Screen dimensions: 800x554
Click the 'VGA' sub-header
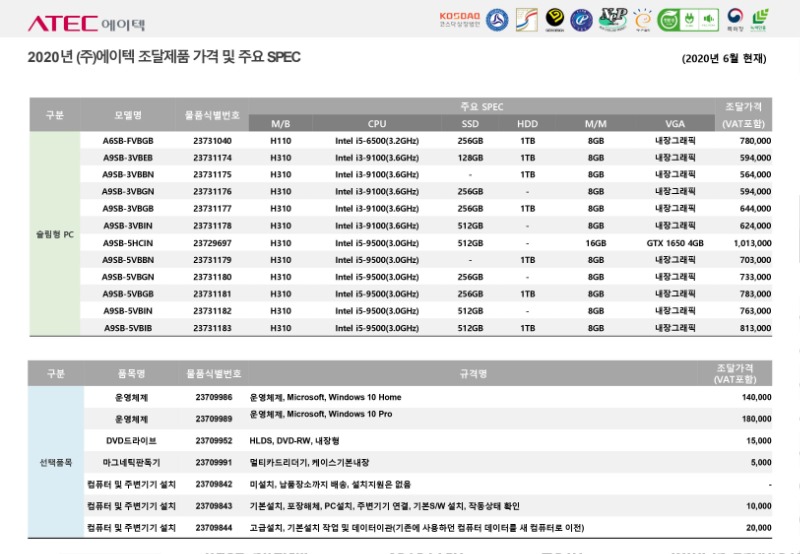pyautogui.click(x=674, y=123)
